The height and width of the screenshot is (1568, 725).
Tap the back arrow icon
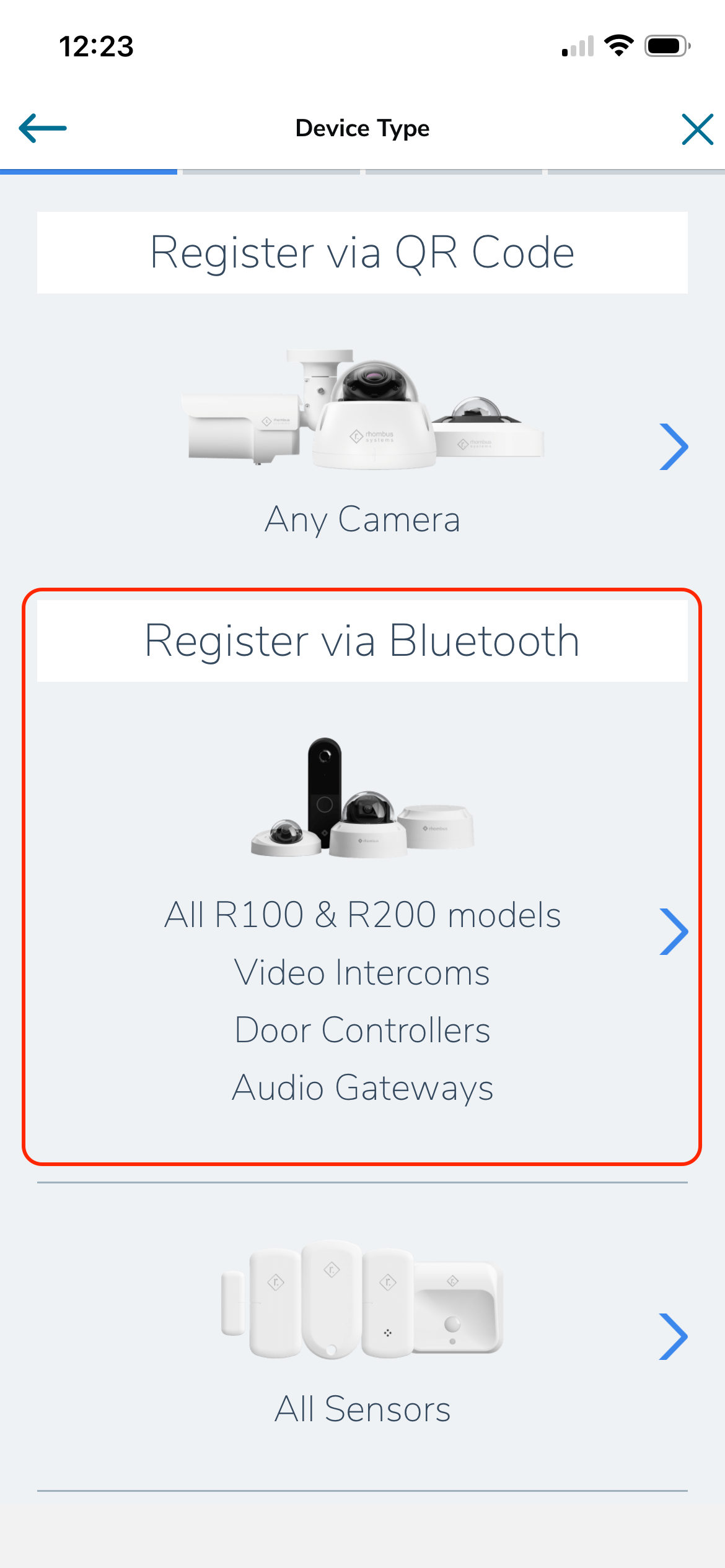[x=43, y=128]
